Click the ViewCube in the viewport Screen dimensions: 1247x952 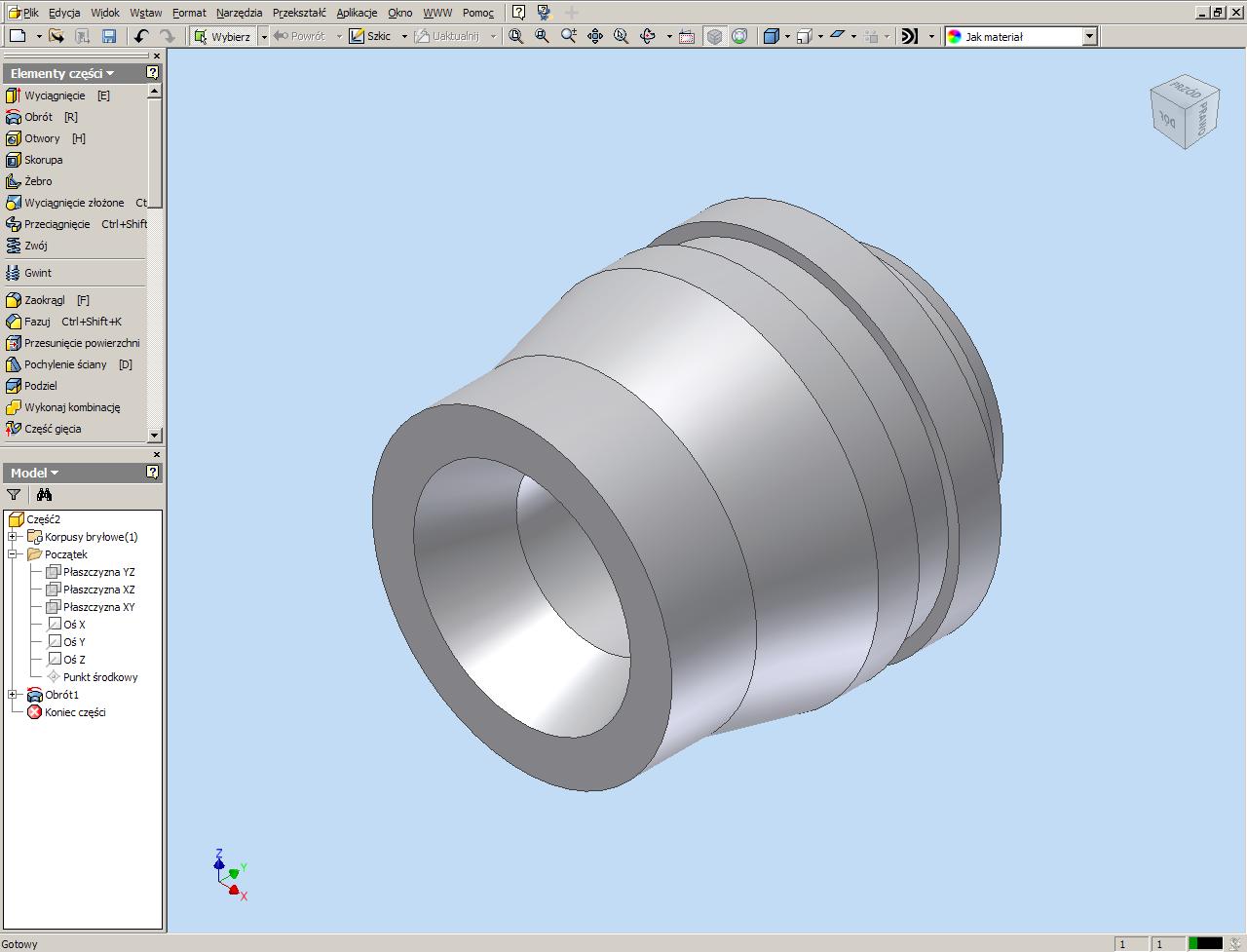click(x=1185, y=111)
